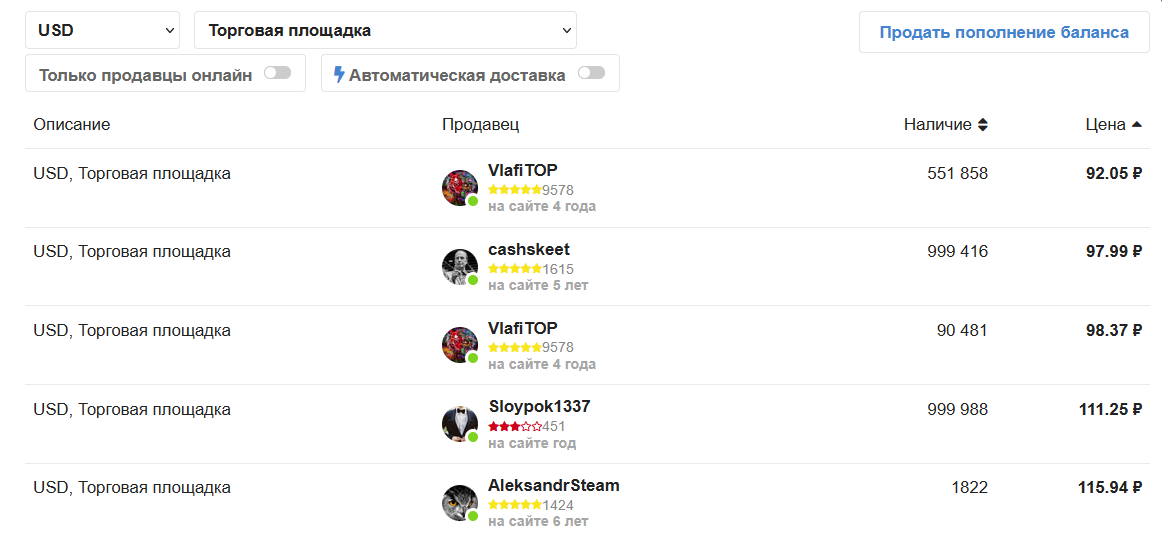Screen dimensions: 1162x557
Task: Click VlafiTOP avatar in first row
Action: click(x=460, y=188)
